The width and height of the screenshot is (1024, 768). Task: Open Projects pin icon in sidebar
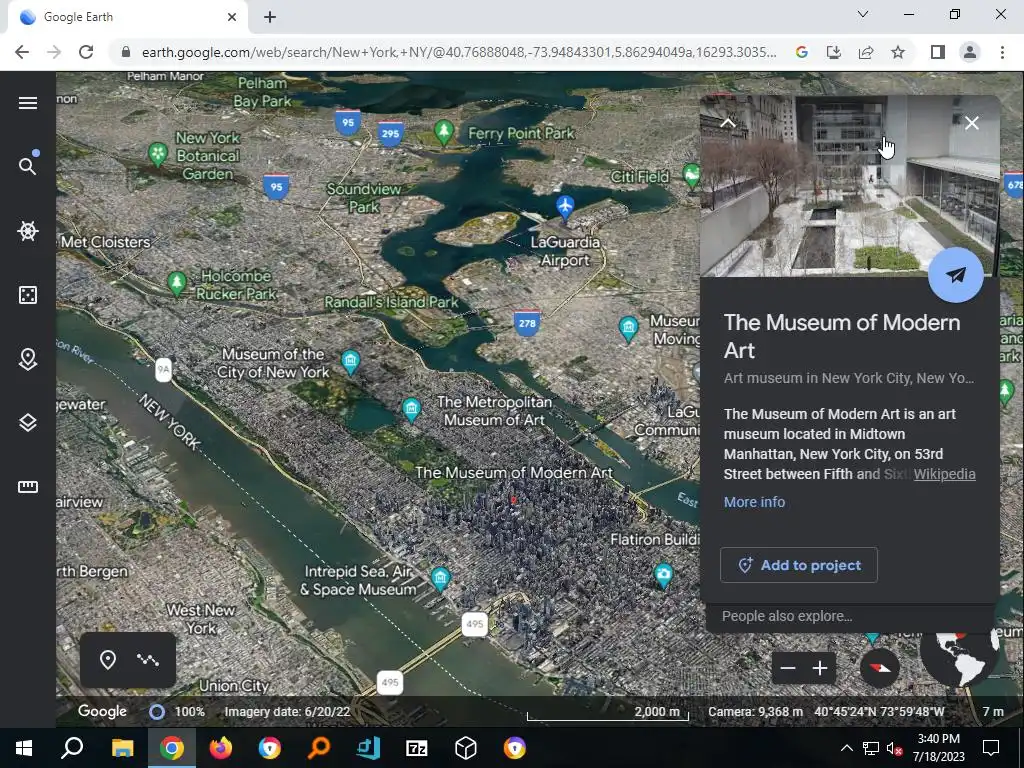pyautogui.click(x=27, y=359)
